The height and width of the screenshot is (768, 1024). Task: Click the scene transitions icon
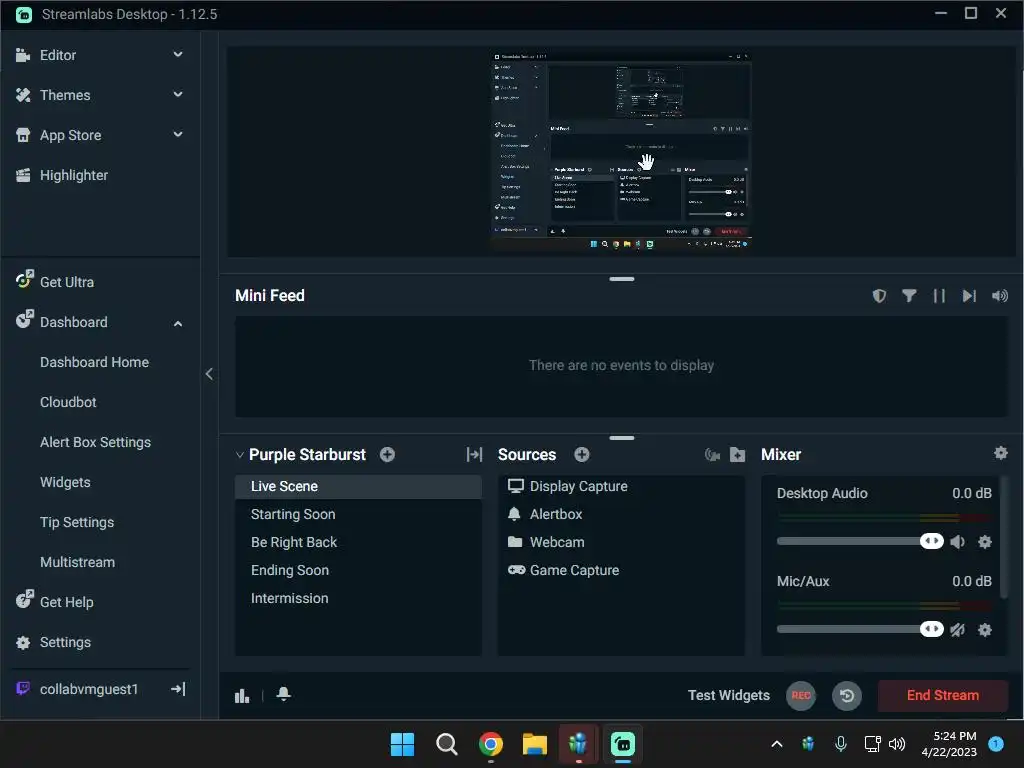(474, 455)
